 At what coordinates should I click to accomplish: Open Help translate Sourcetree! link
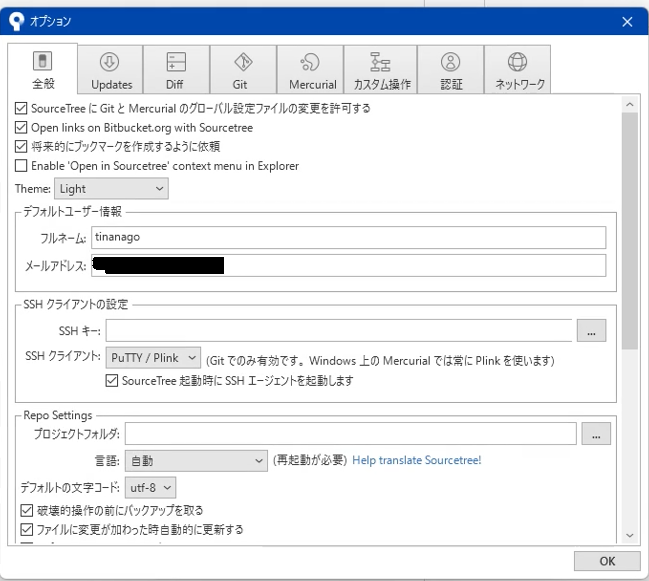pos(416,460)
